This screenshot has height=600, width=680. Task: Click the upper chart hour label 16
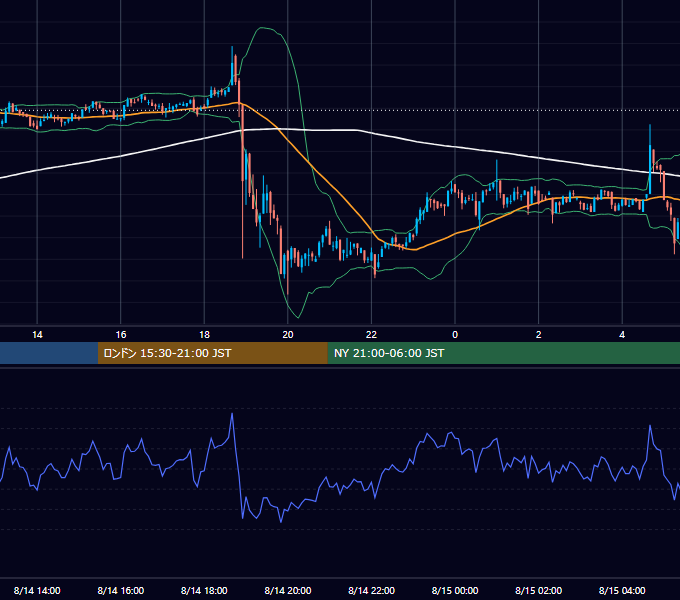(x=121, y=335)
